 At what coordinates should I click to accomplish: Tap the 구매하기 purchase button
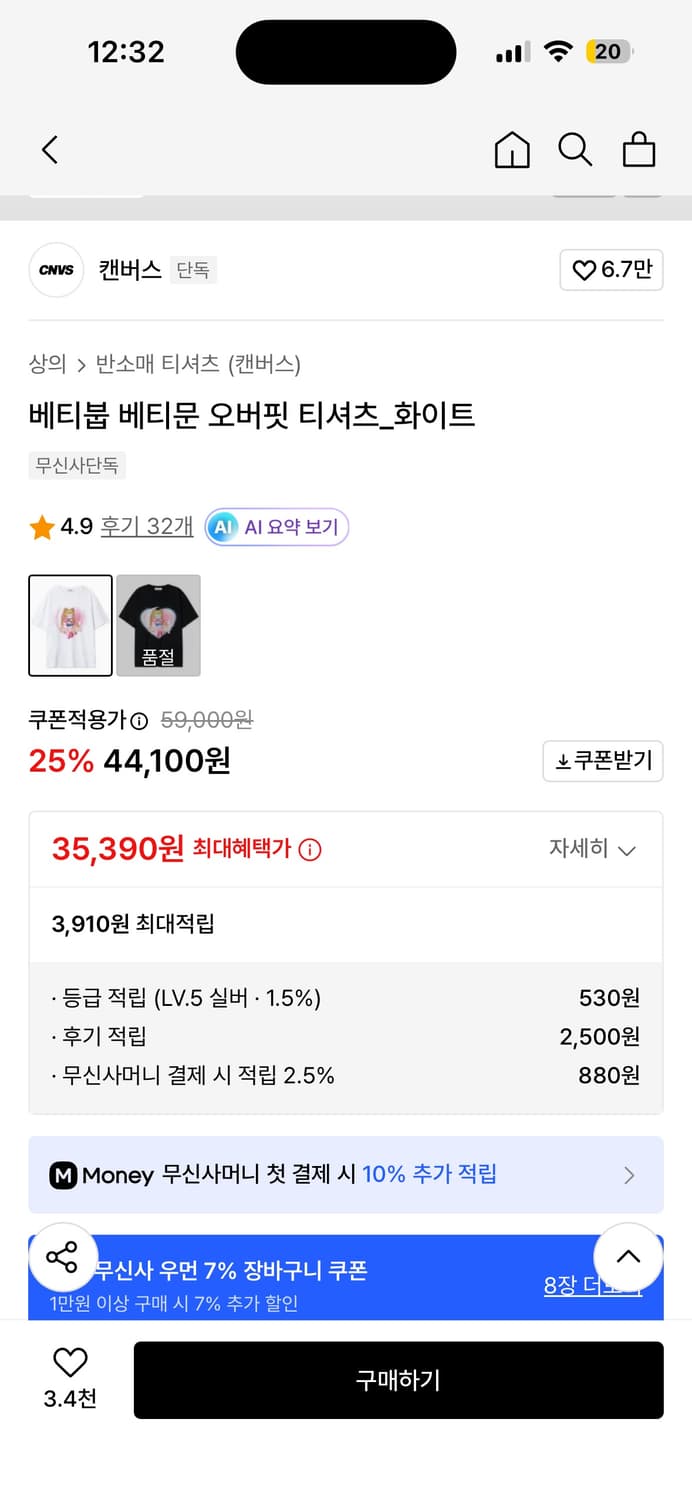pyautogui.click(x=398, y=1380)
